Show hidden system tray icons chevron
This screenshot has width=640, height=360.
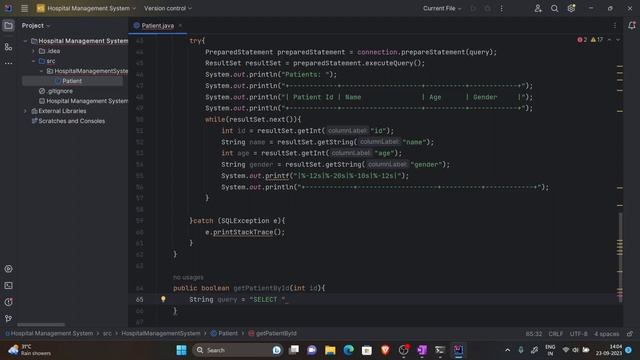tap(507, 350)
